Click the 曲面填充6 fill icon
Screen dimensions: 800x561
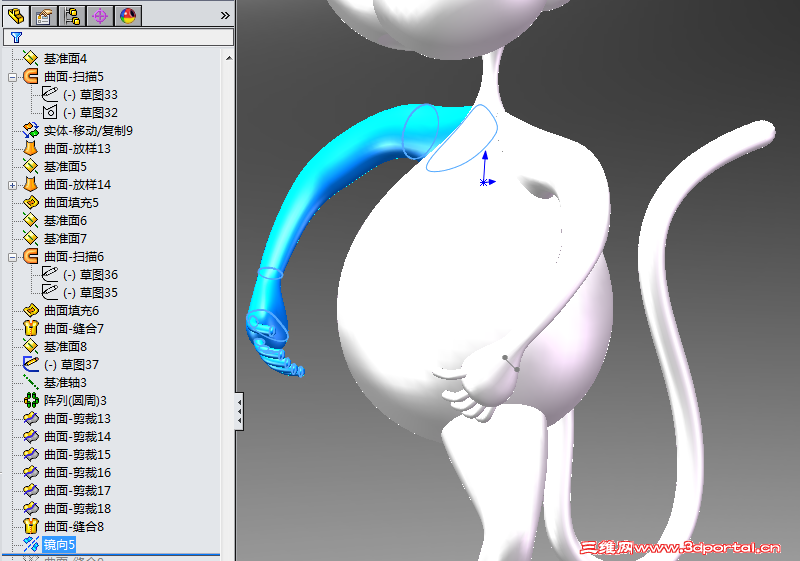tap(31, 310)
